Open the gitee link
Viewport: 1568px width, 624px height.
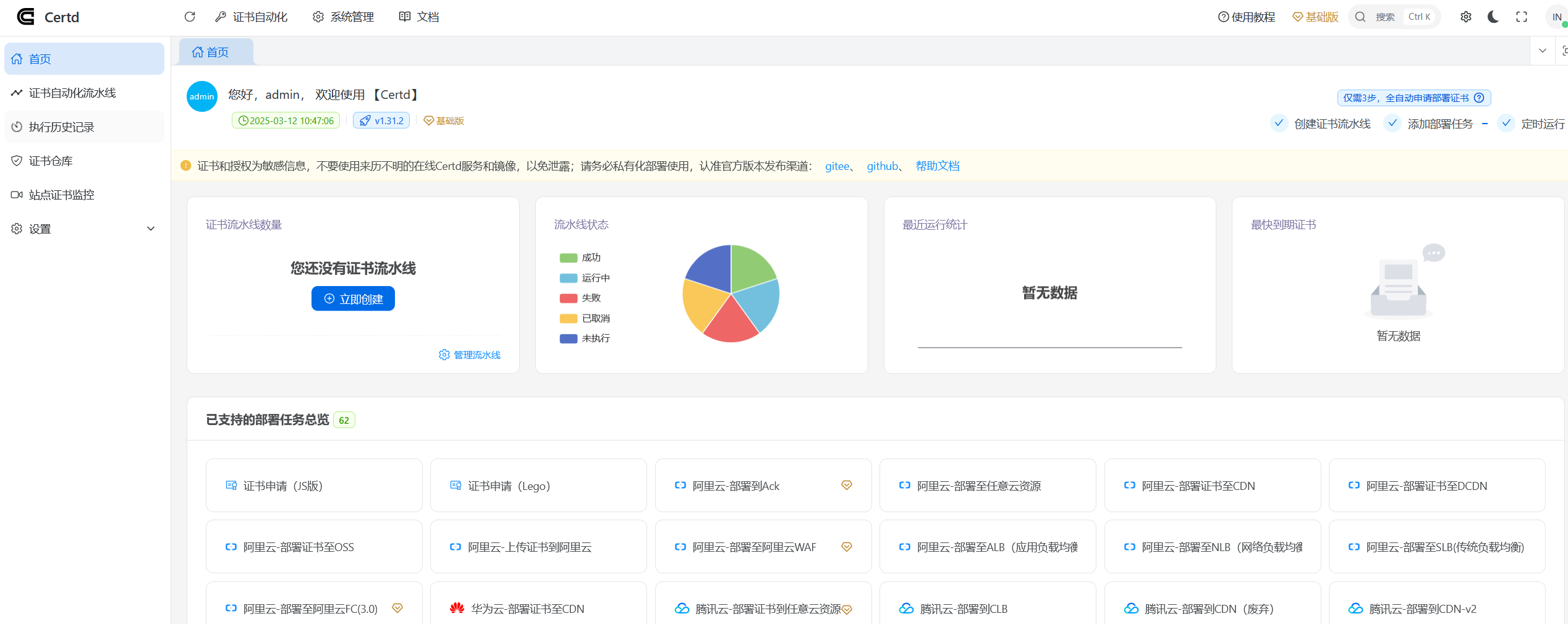(x=837, y=166)
